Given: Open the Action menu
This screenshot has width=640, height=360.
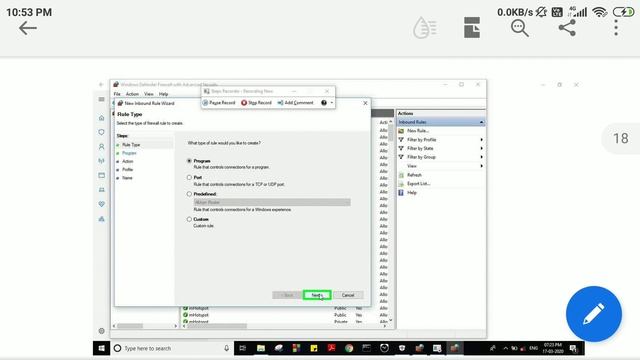Looking at the screenshot, I should (132, 94).
